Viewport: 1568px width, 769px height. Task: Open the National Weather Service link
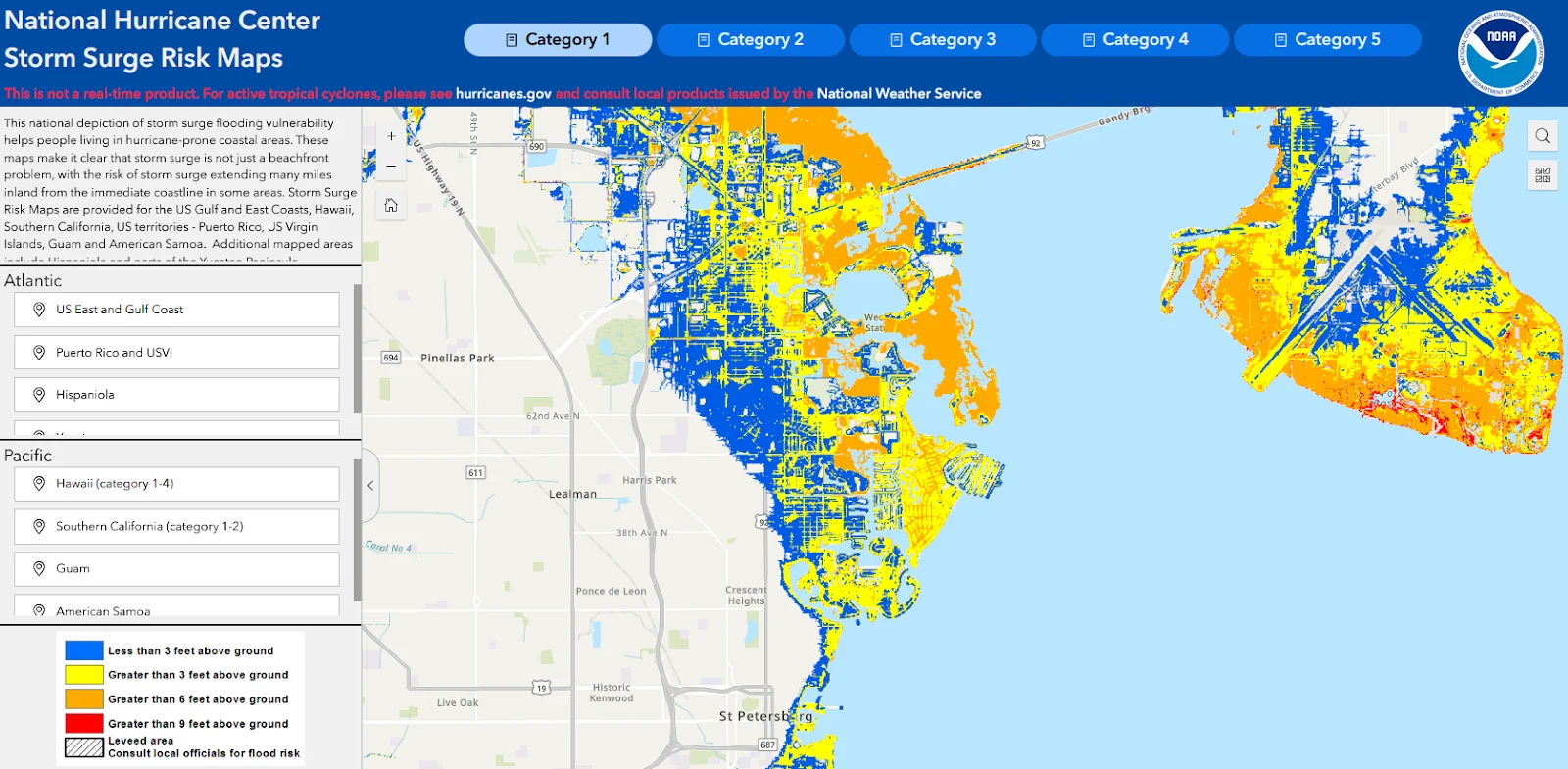click(x=899, y=94)
